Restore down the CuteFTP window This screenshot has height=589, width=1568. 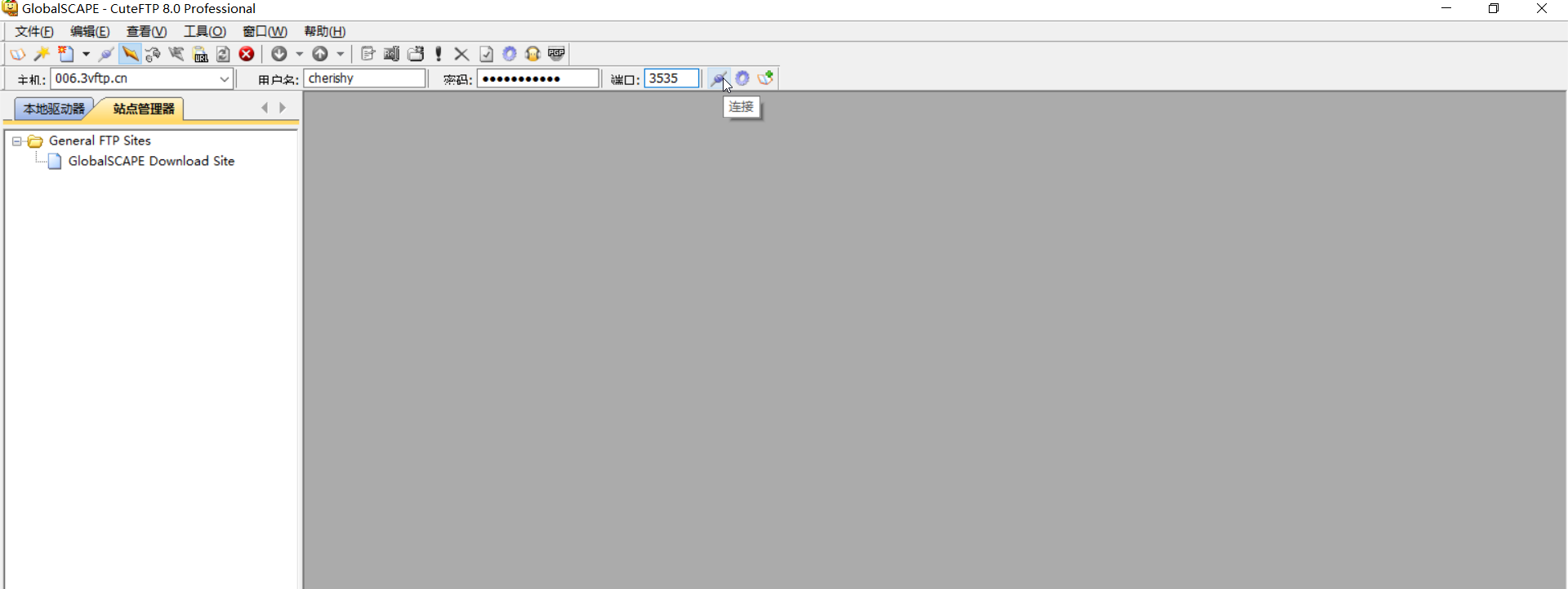click(x=1494, y=8)
